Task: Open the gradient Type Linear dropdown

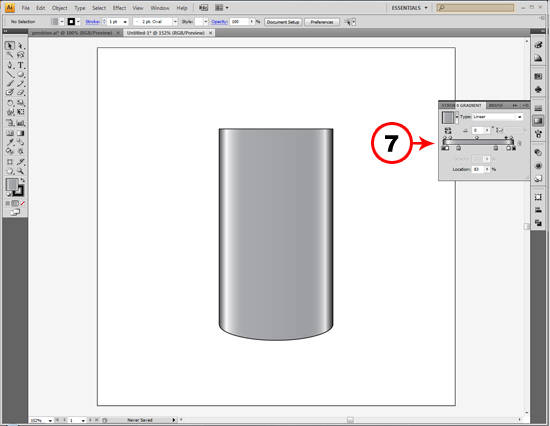Action: pyautogui.click(x=497, y=117)
